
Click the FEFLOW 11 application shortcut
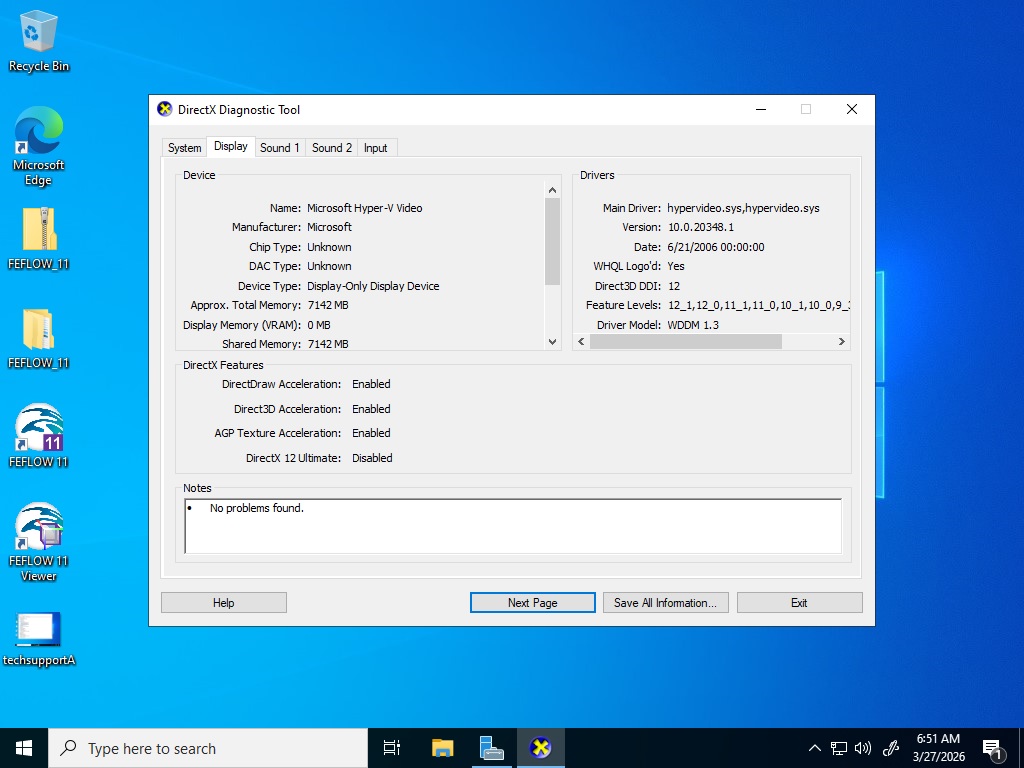[39, 436]
